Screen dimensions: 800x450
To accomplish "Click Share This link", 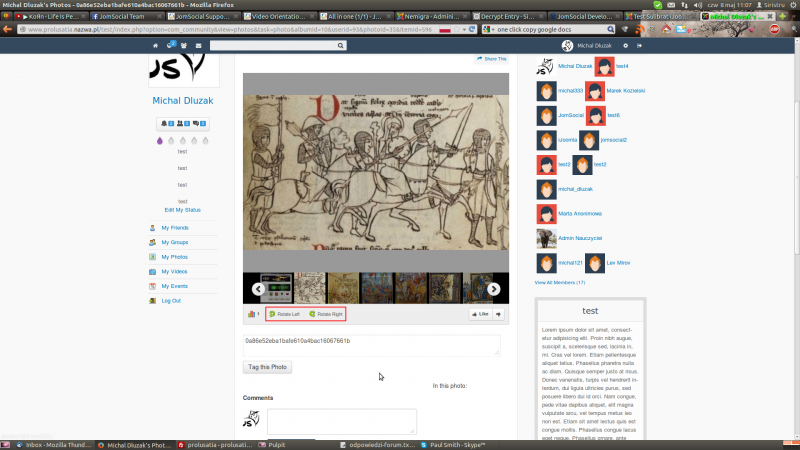I will point(492,59).
